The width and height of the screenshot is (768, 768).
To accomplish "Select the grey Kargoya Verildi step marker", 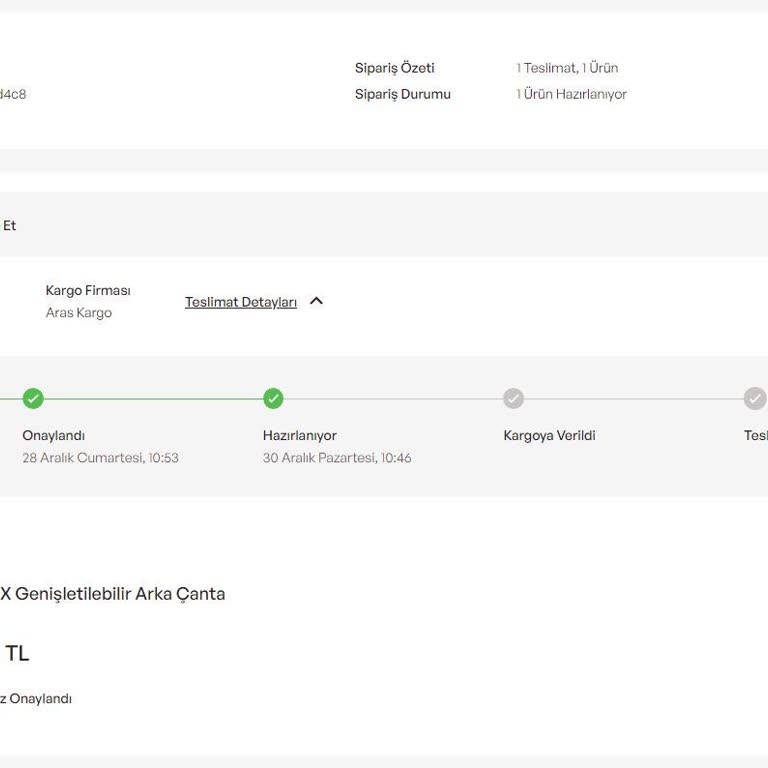I will [x=513, y=398].
